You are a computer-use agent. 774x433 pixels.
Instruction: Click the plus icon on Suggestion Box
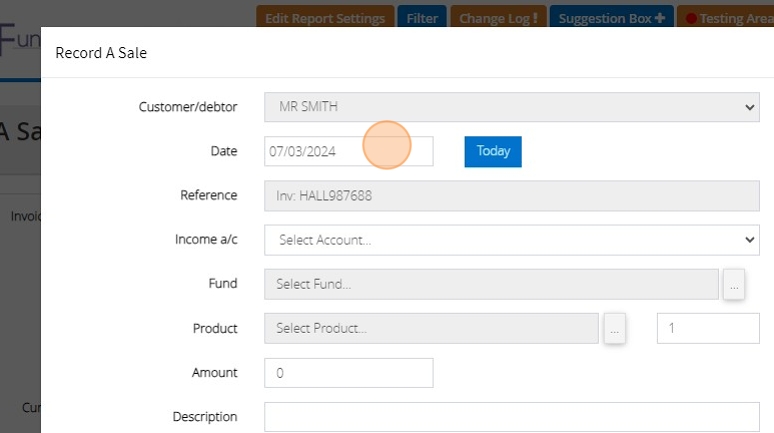point(660,19)
